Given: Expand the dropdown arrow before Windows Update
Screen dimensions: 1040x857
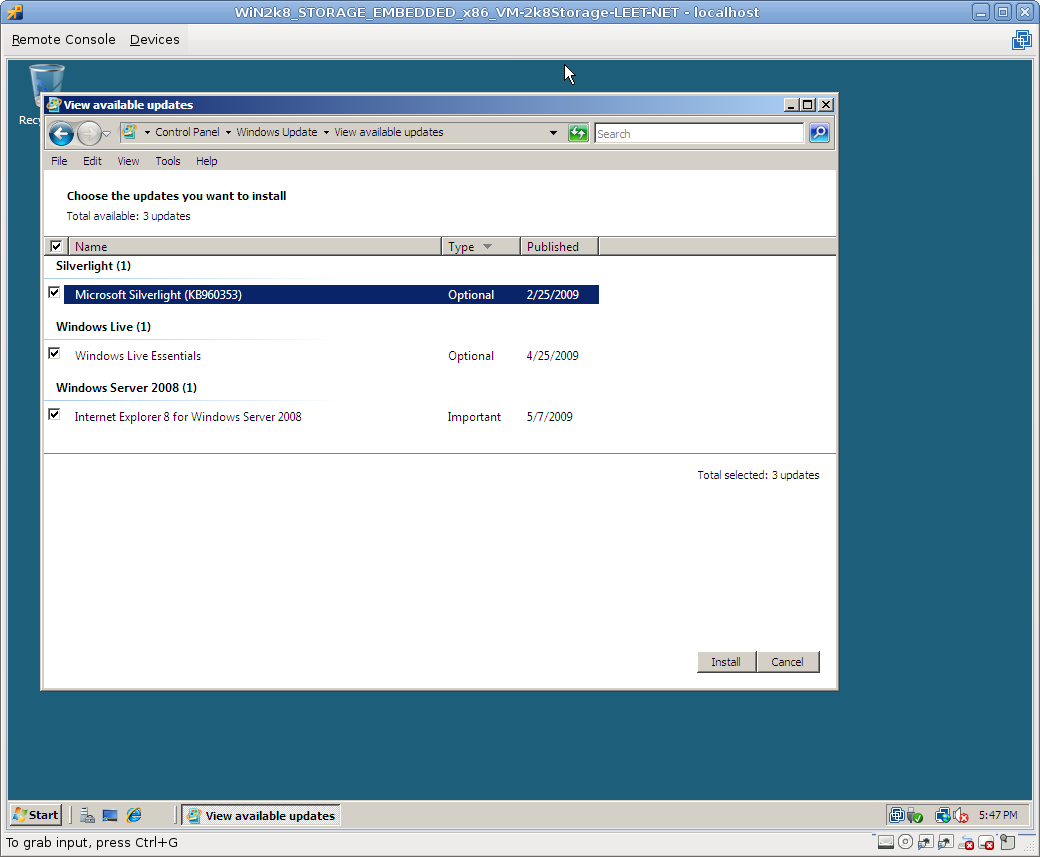Looking at the screenshot, I should 228,133.
